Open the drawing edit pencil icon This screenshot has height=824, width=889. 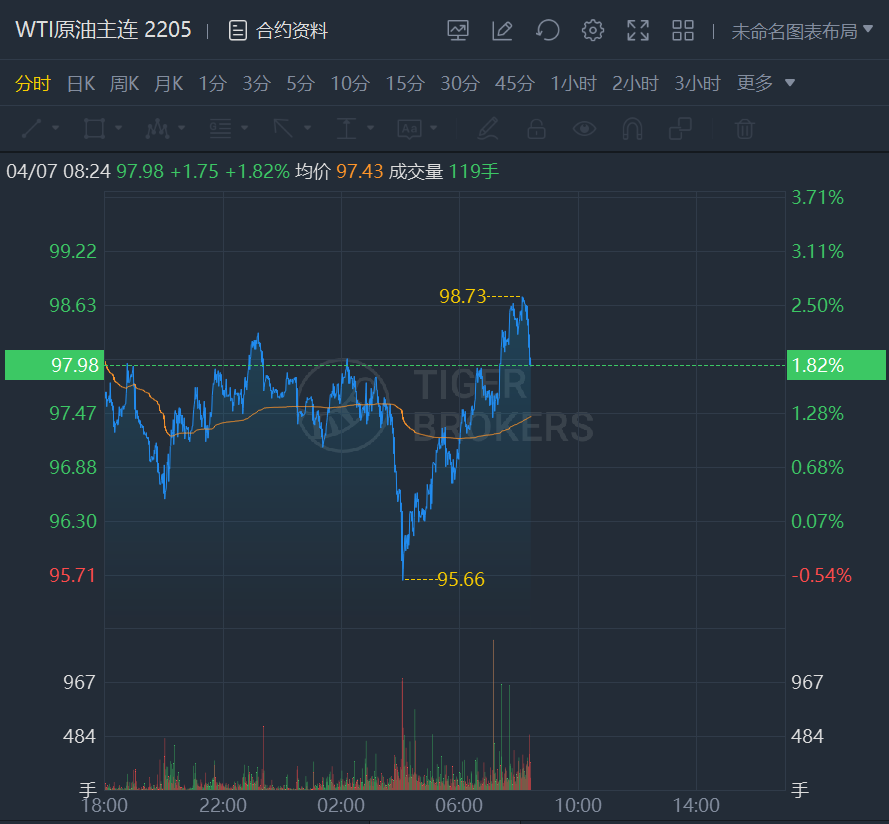502,31
